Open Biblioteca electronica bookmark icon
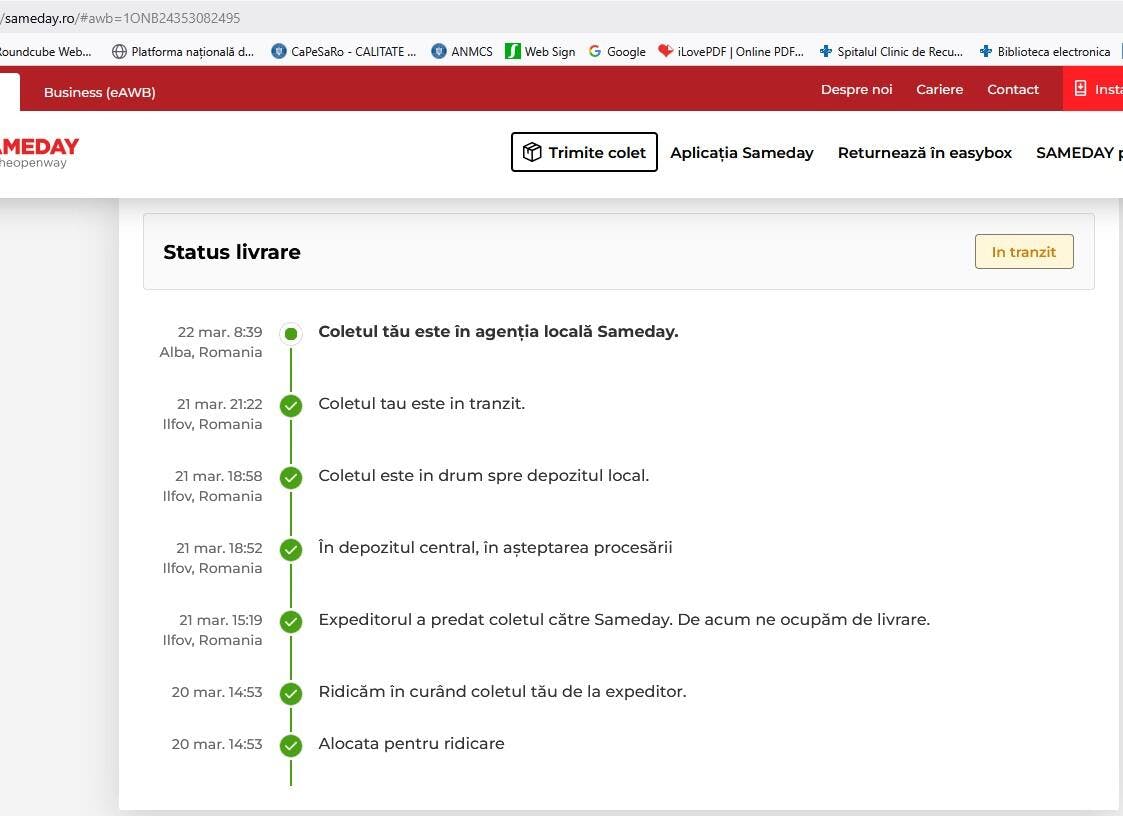Image resolution: width=1123 pixels, height=816 pixels. click(986, 51)
